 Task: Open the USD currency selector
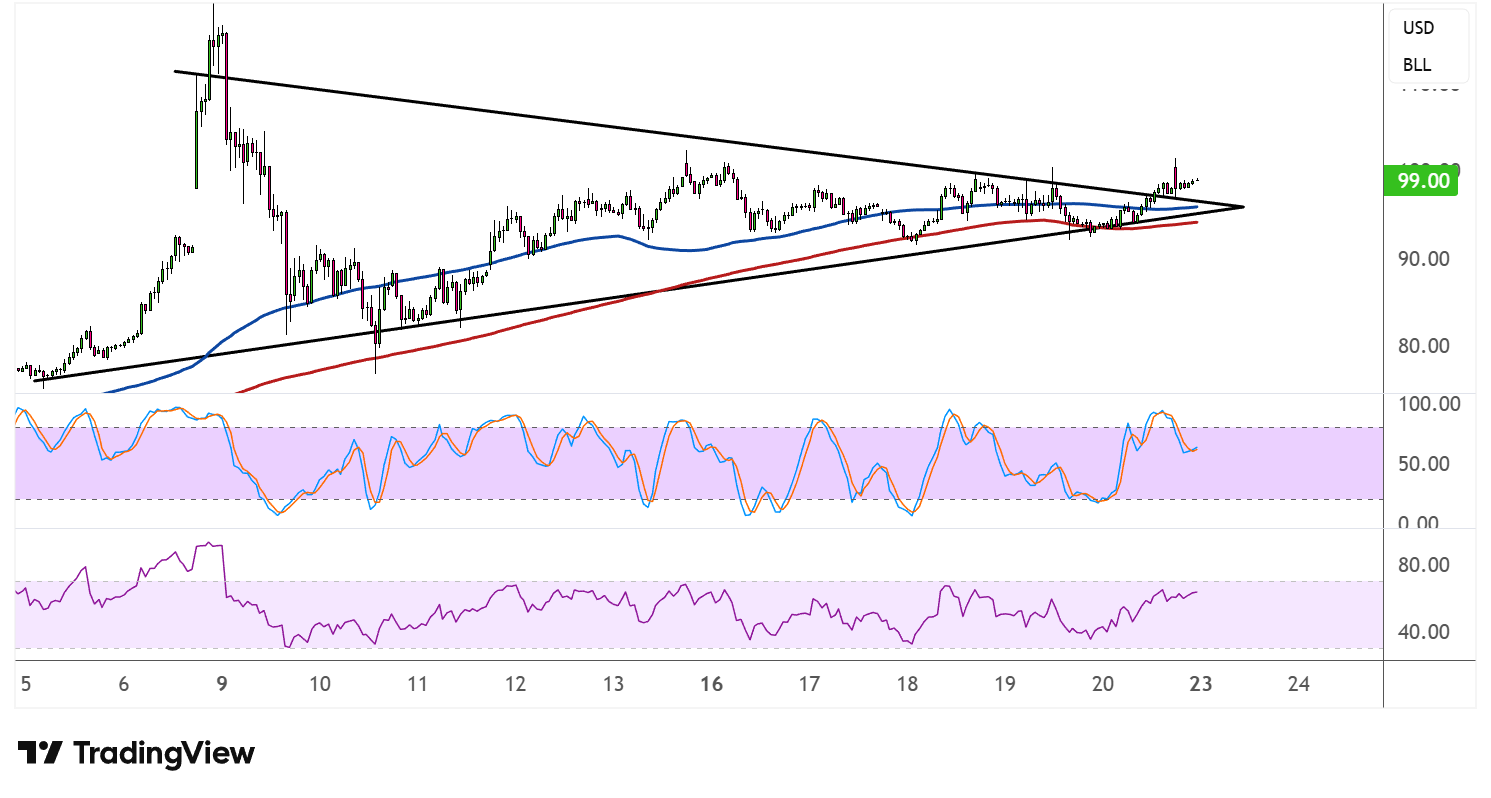coord(1418,28)
